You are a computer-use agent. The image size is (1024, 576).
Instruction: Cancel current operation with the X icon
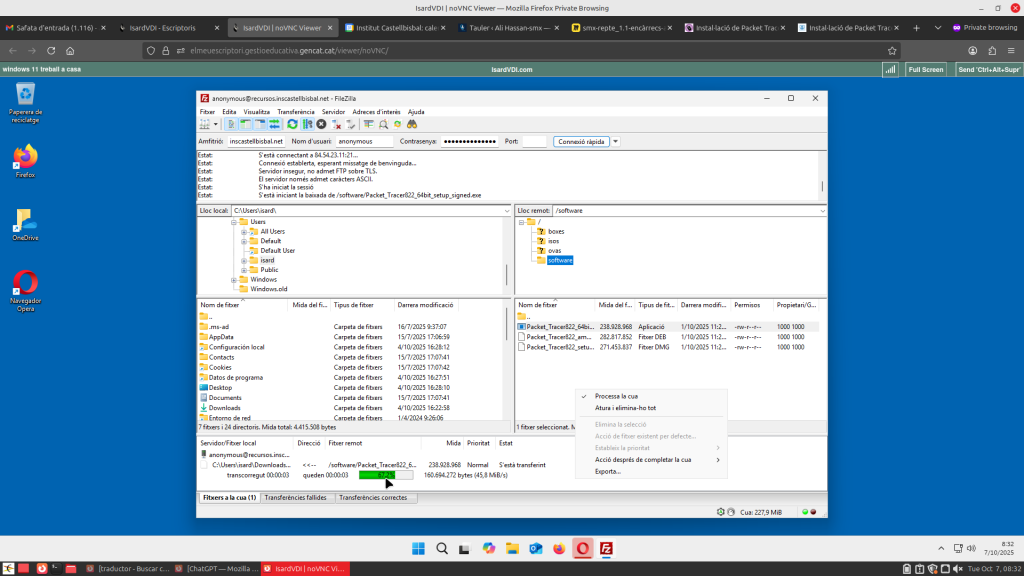coord(321,124)
